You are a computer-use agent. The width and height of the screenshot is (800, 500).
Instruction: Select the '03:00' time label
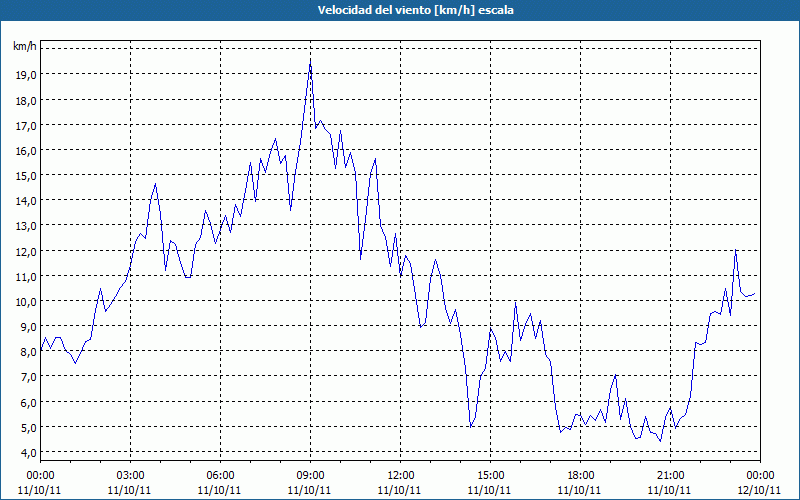[x=131, y=476]
